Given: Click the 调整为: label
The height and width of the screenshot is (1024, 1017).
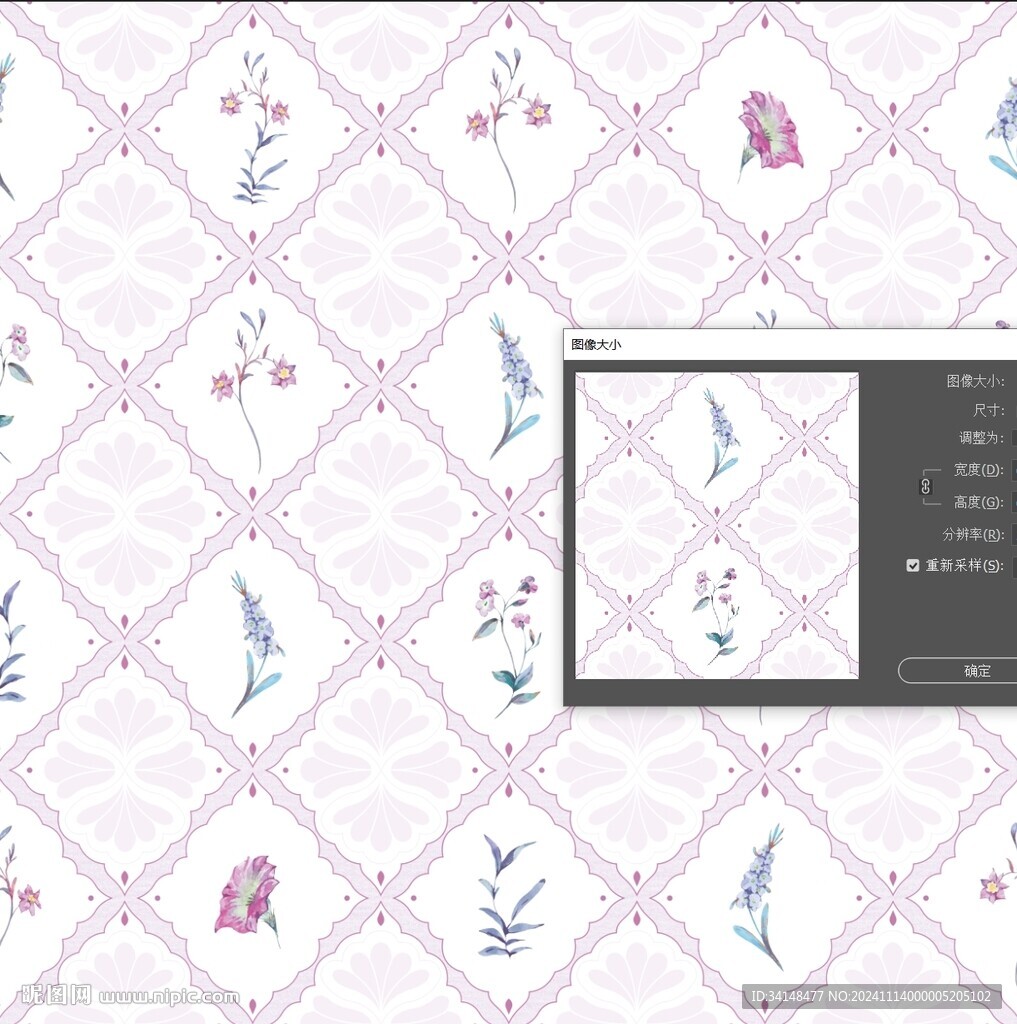Looking at the screenshot, I should pos(981,438).
